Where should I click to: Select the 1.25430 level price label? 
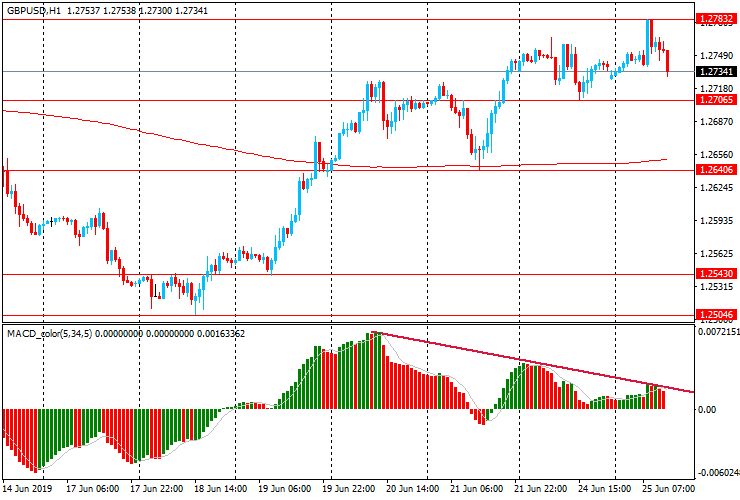click(716, 274)
